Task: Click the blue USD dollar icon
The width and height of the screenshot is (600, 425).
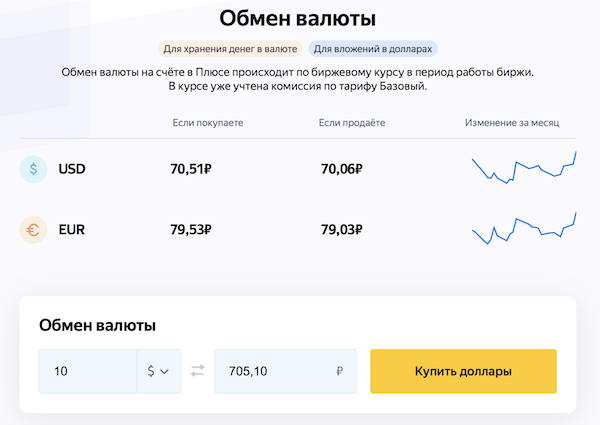Action: 33,169
